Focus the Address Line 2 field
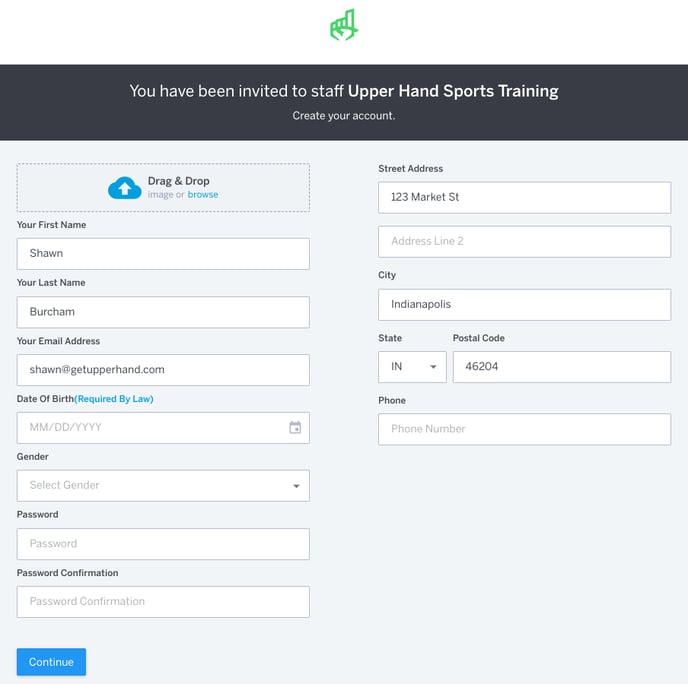 coord(524,241)
